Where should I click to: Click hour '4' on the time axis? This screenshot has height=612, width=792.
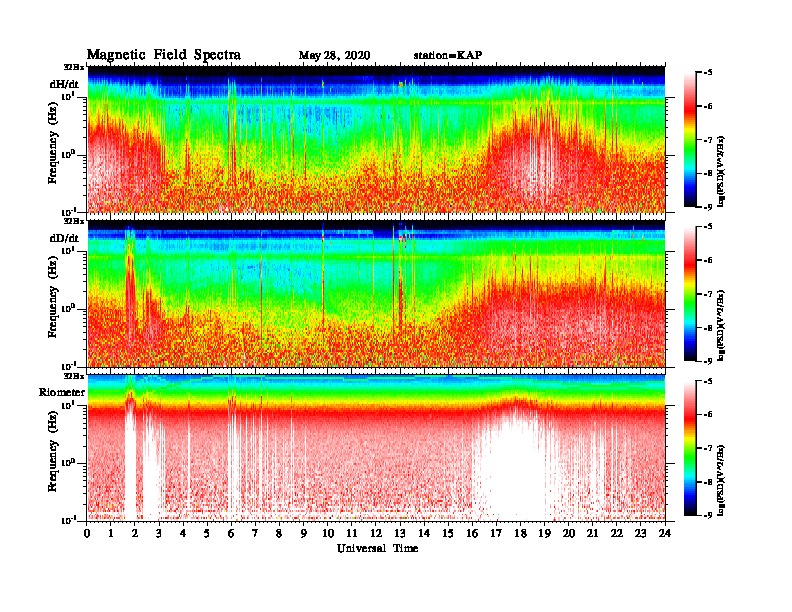[x=183, y=533]
